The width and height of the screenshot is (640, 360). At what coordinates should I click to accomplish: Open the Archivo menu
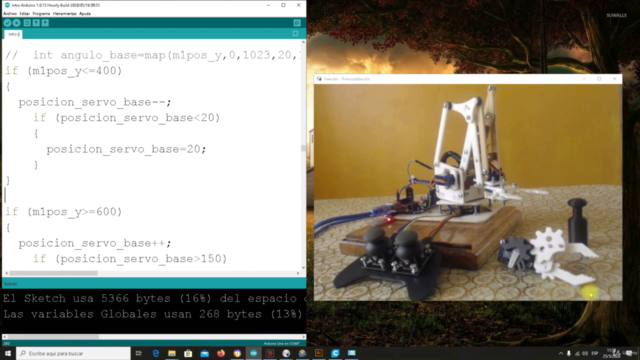point(10,13)
